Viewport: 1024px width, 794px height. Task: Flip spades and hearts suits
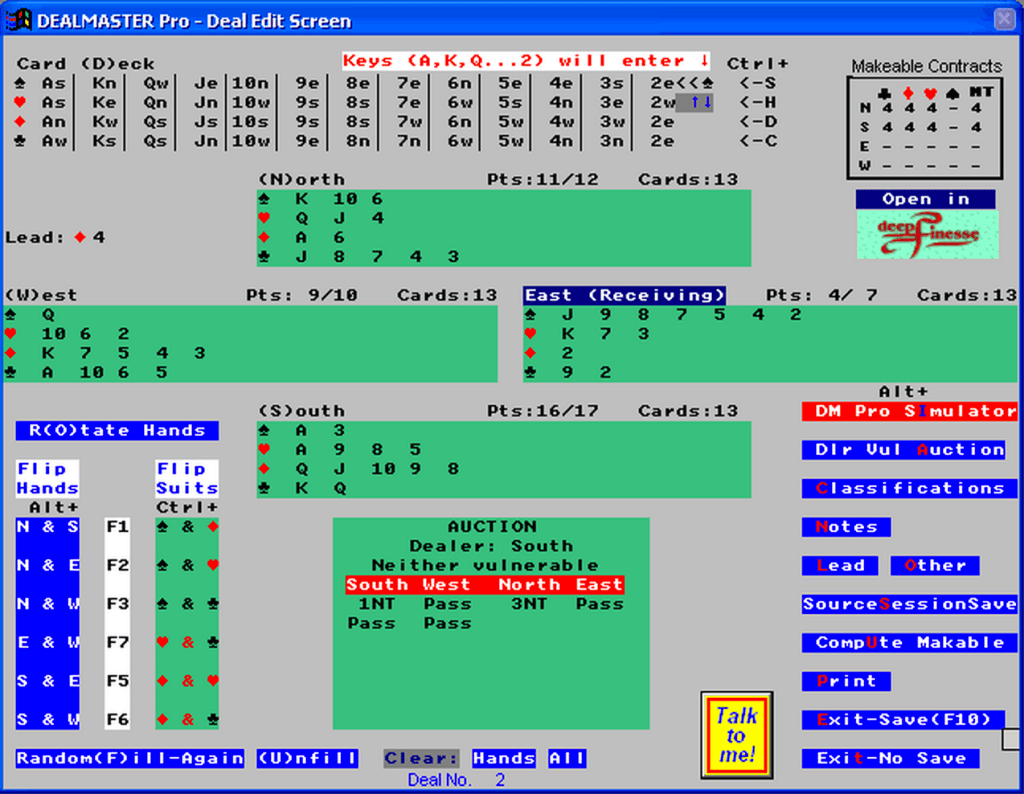coord(187,565)
